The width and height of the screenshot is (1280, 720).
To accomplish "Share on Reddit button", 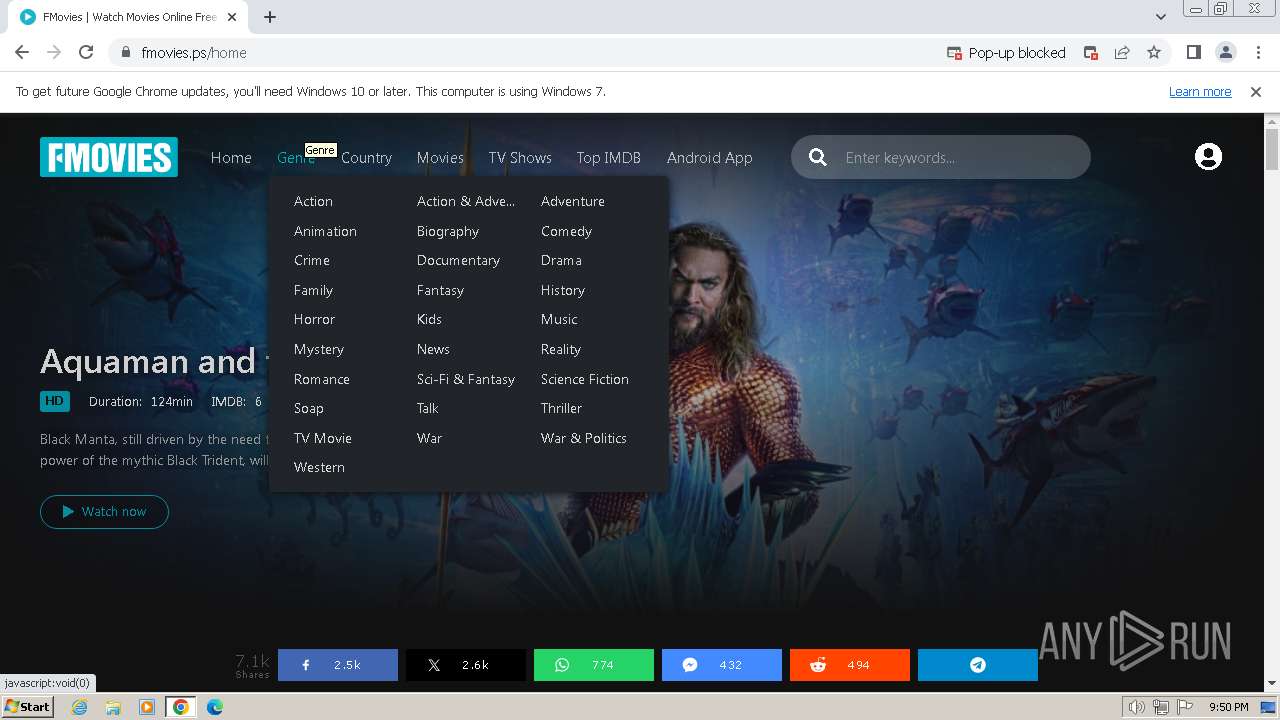I will (850, 665).
